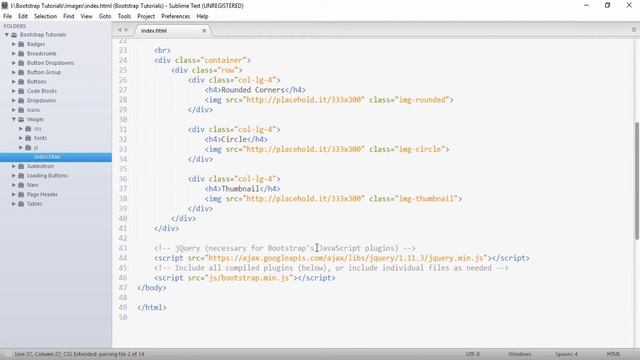Expand the Breadcrumb folder
640x360 pixels.
tap(14, 53)
